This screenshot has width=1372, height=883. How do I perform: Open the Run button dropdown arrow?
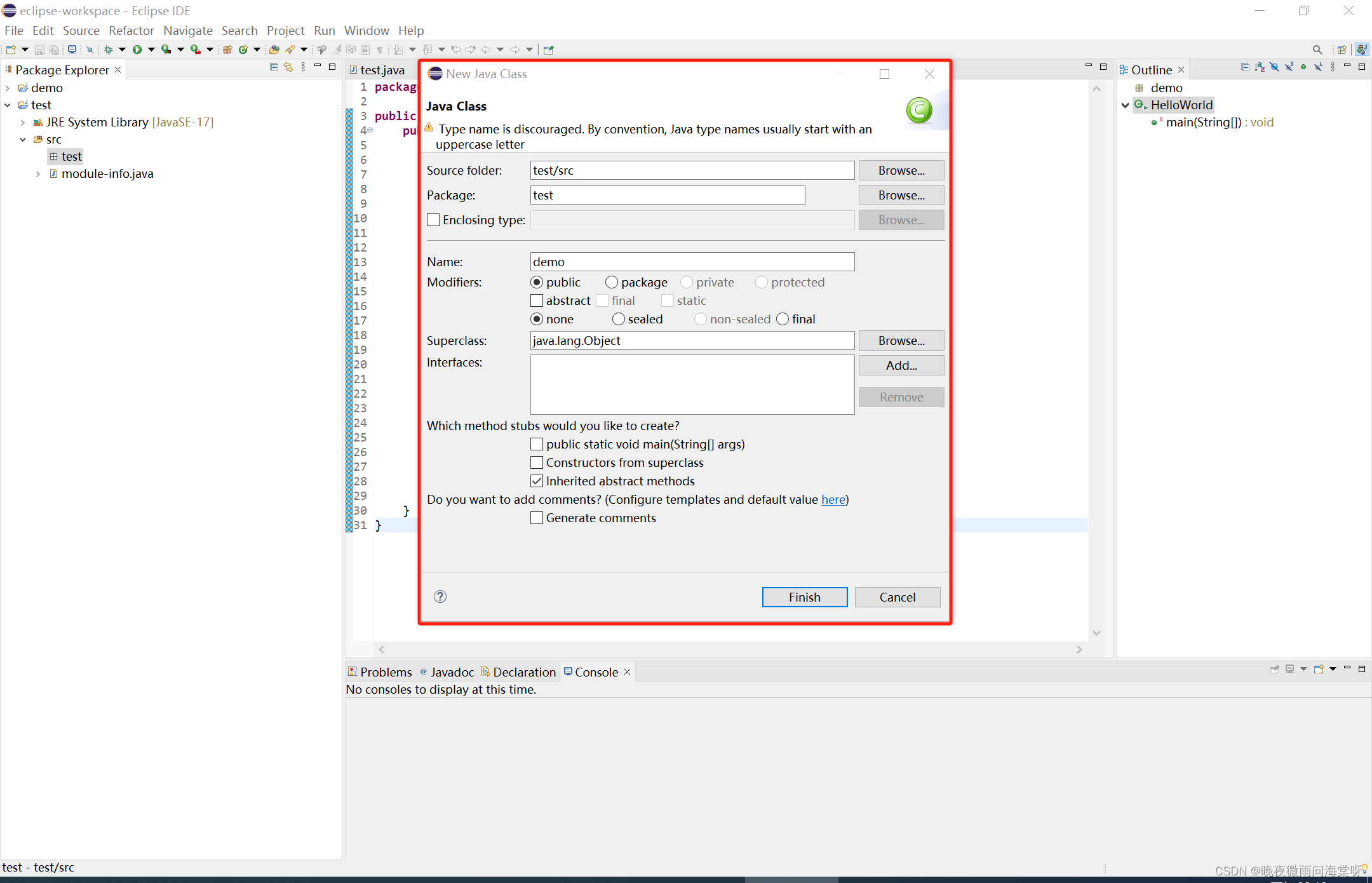tap(151, 50)
